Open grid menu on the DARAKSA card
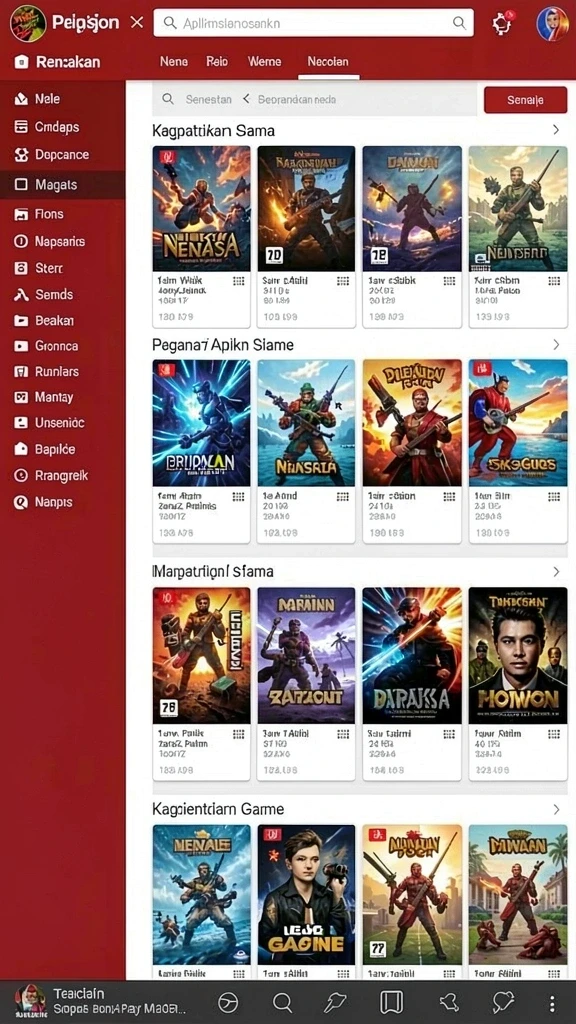 tap(449, 735)
